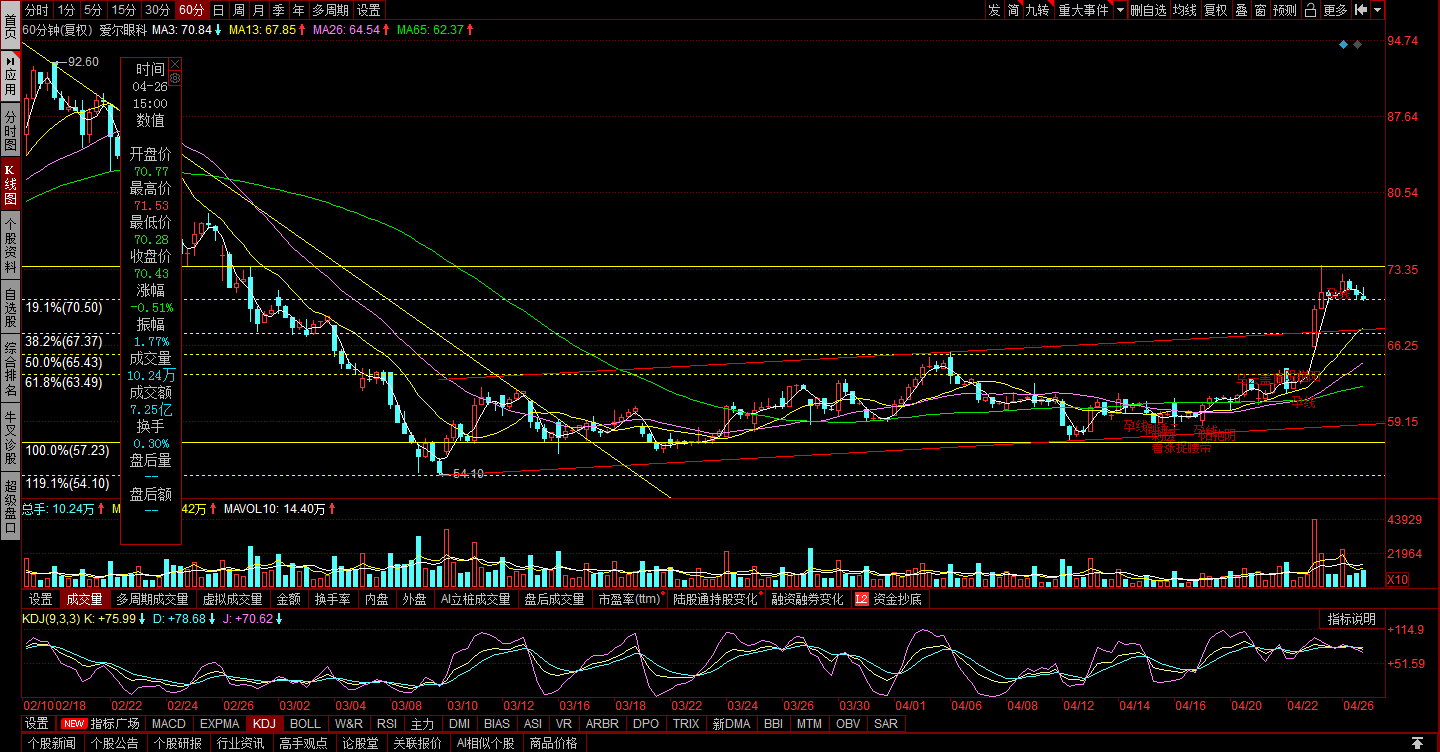This screenshot has width=1440, height=752.
Task: Switch to 多周期成交量 indicator
Action: click(151, 599)
